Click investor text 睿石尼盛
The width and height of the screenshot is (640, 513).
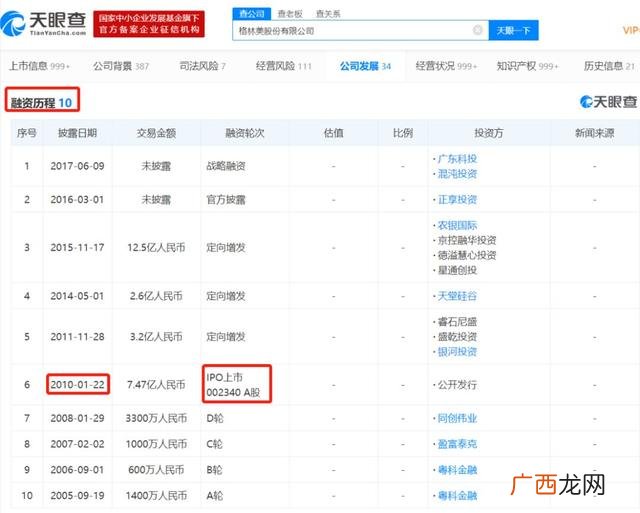(457, 322)
